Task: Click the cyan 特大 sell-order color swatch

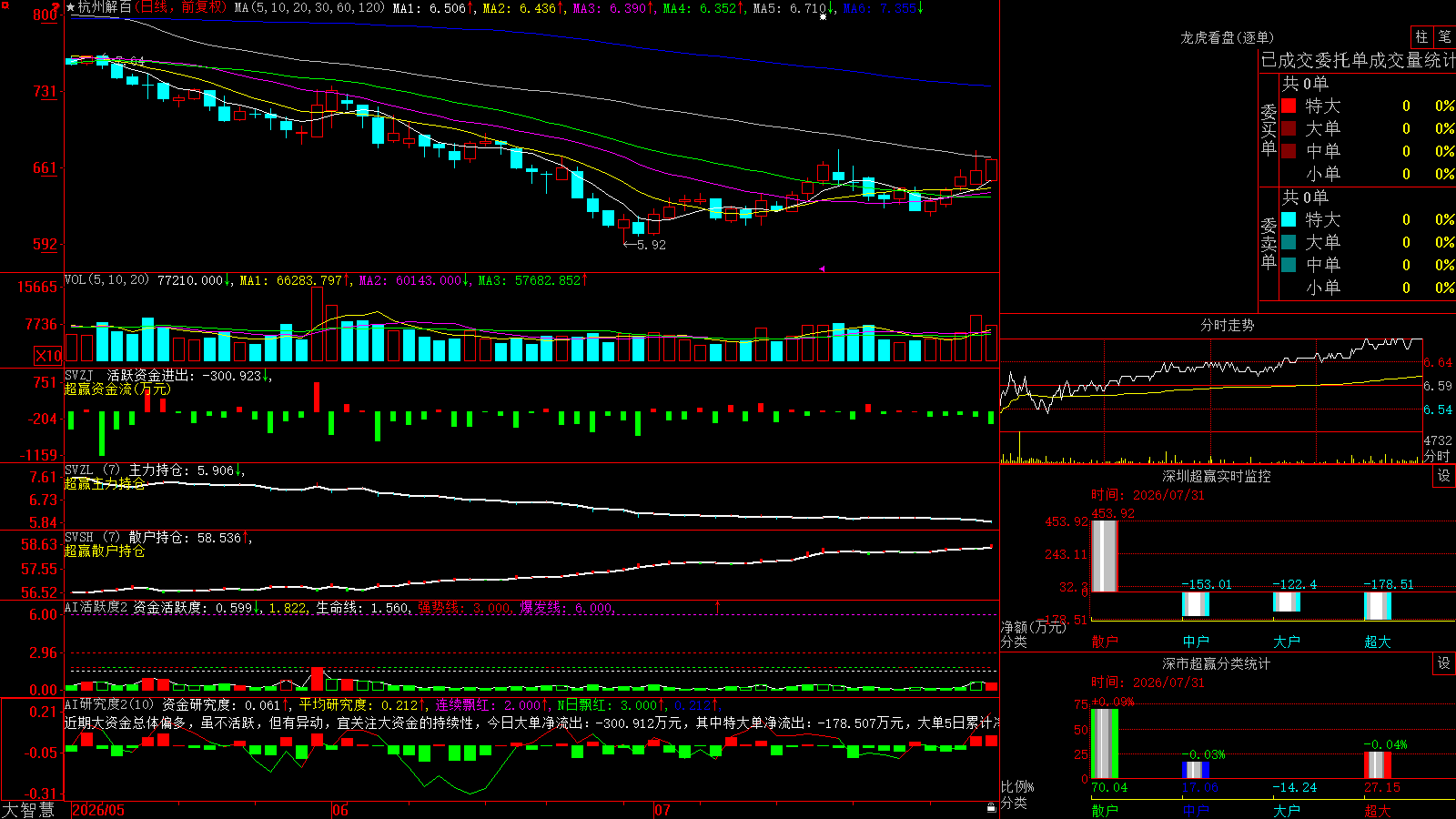Action: click(x=1289, y=219)
